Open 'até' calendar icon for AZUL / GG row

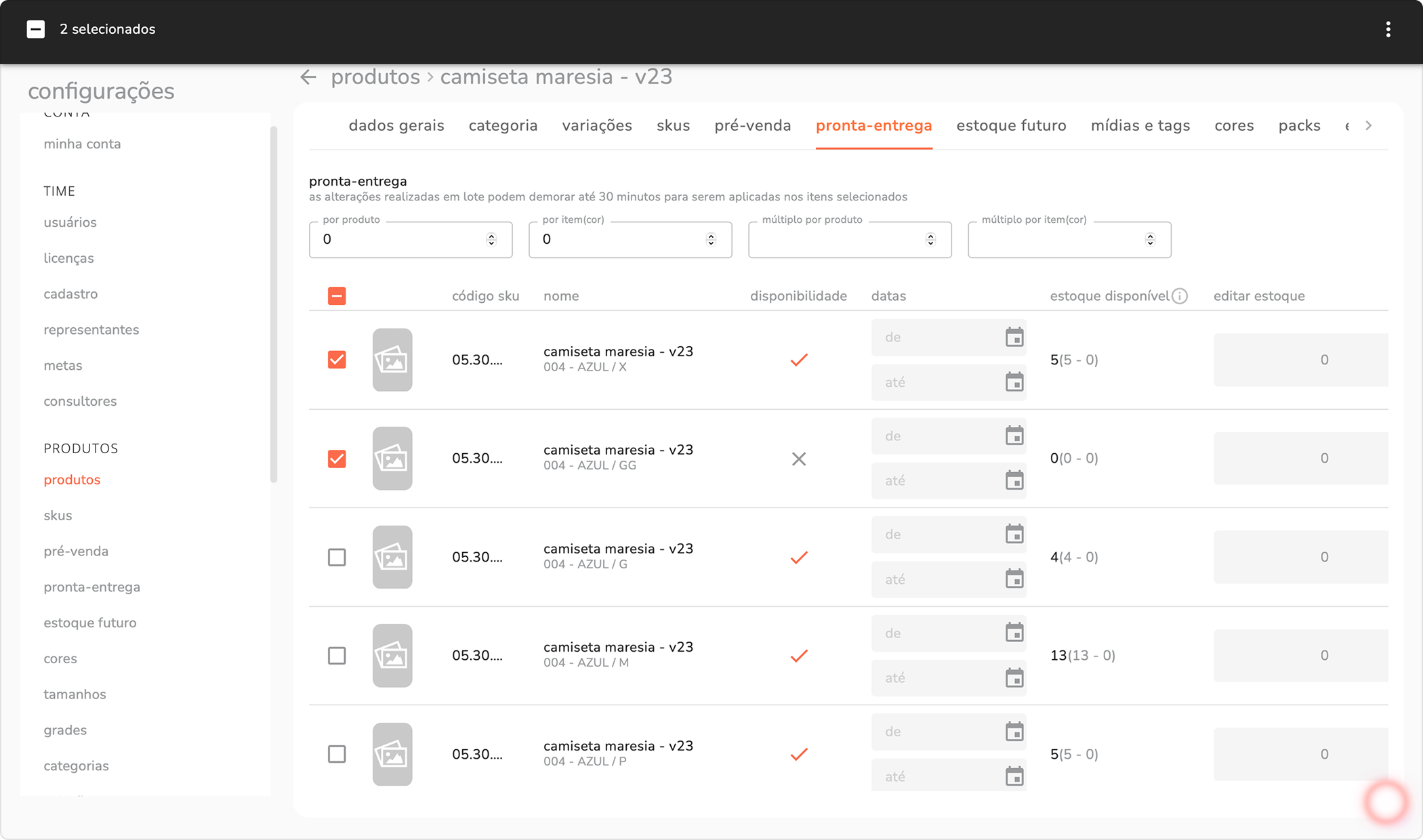click(1014, 481)
